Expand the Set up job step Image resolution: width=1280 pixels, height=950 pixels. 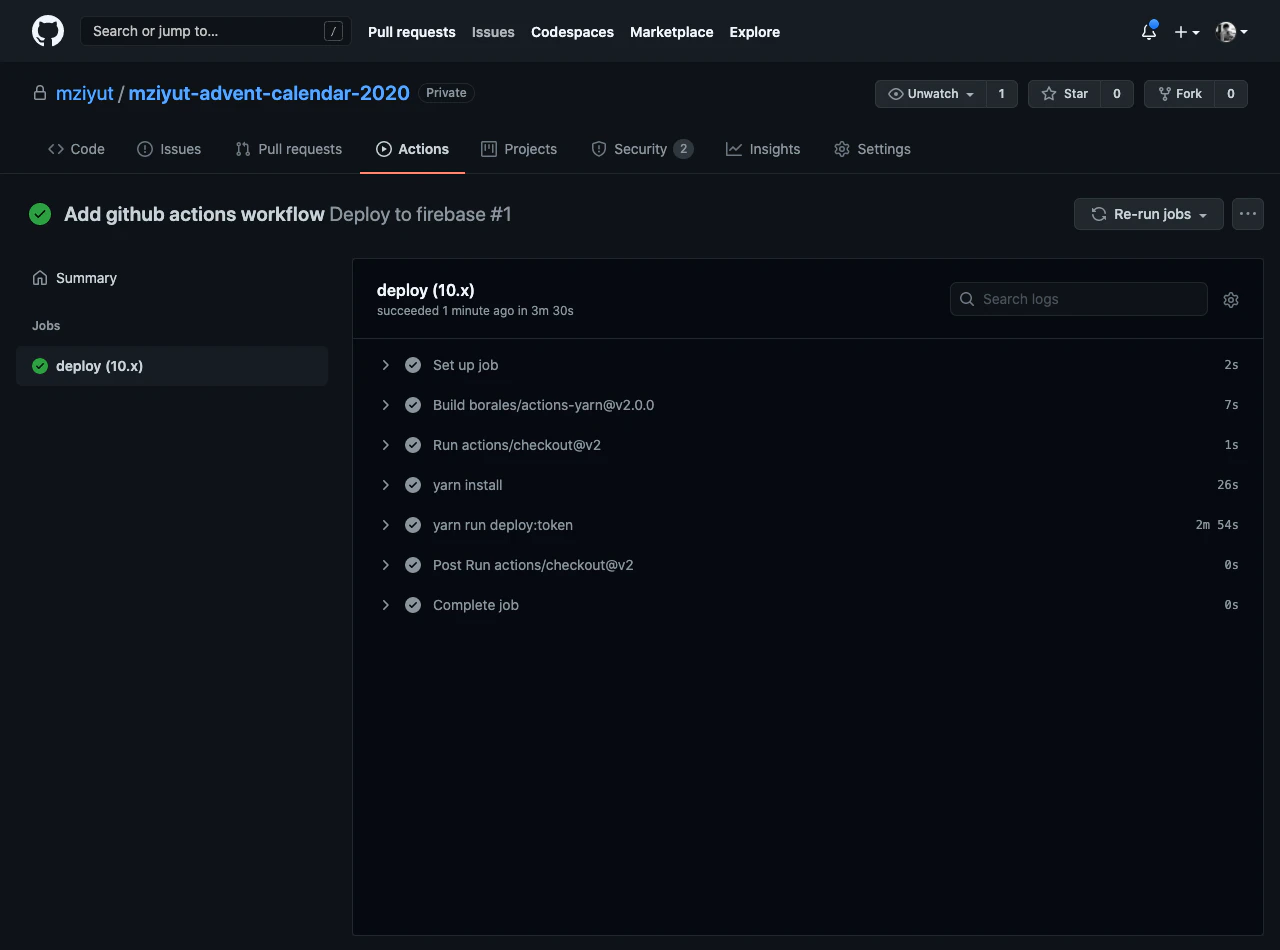coord(386,364)
